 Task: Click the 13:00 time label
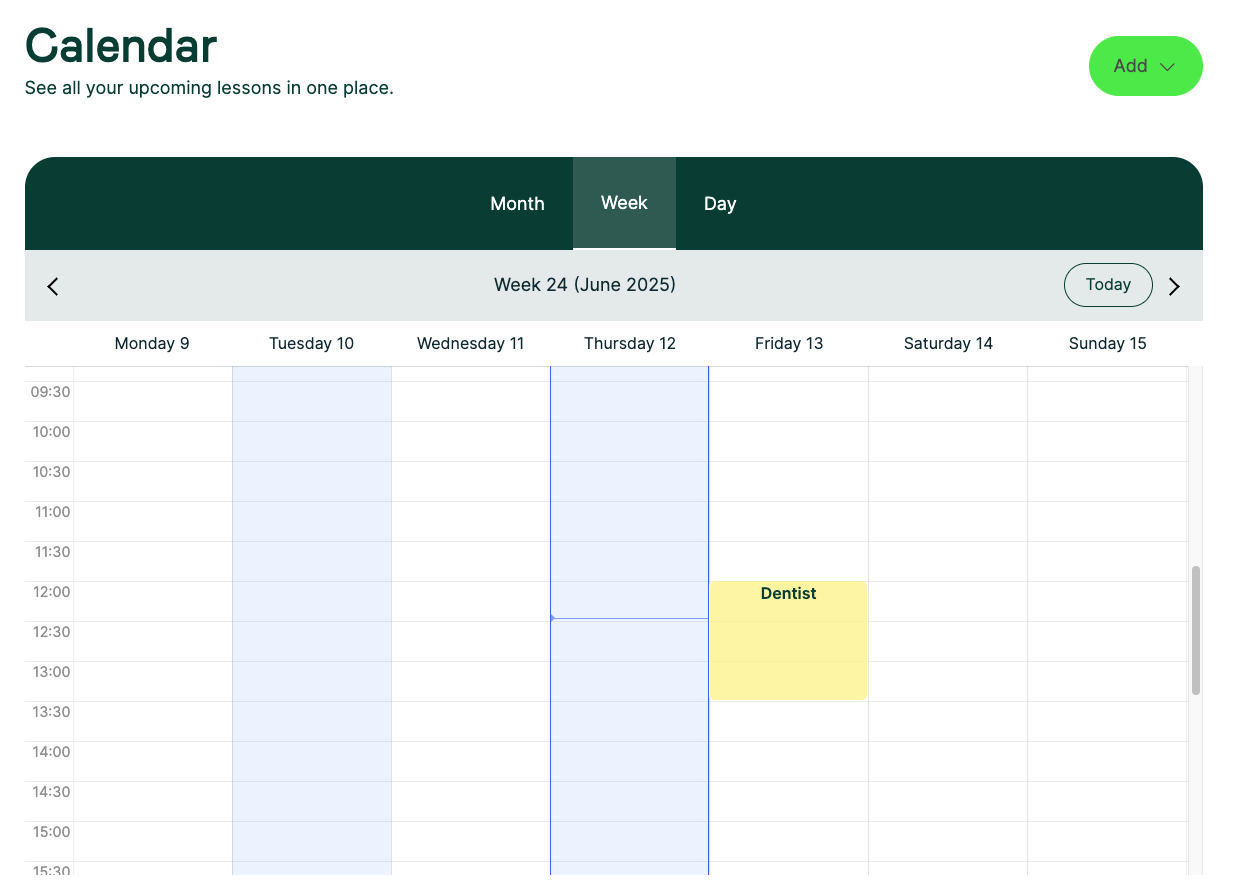[x=50, y=671]
